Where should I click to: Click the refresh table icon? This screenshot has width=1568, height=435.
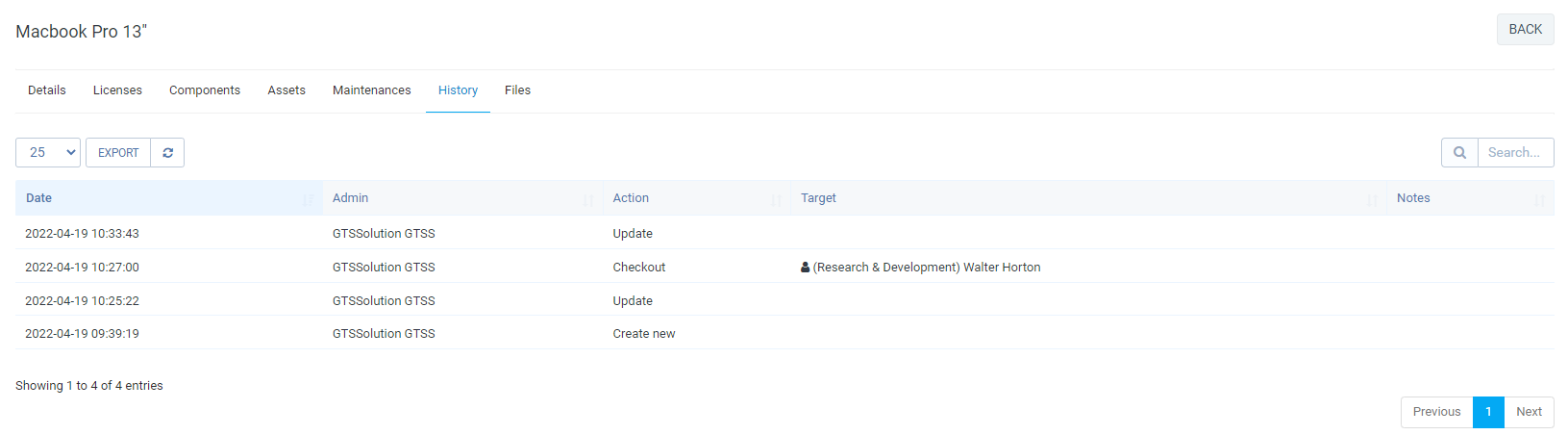point(167,153)
